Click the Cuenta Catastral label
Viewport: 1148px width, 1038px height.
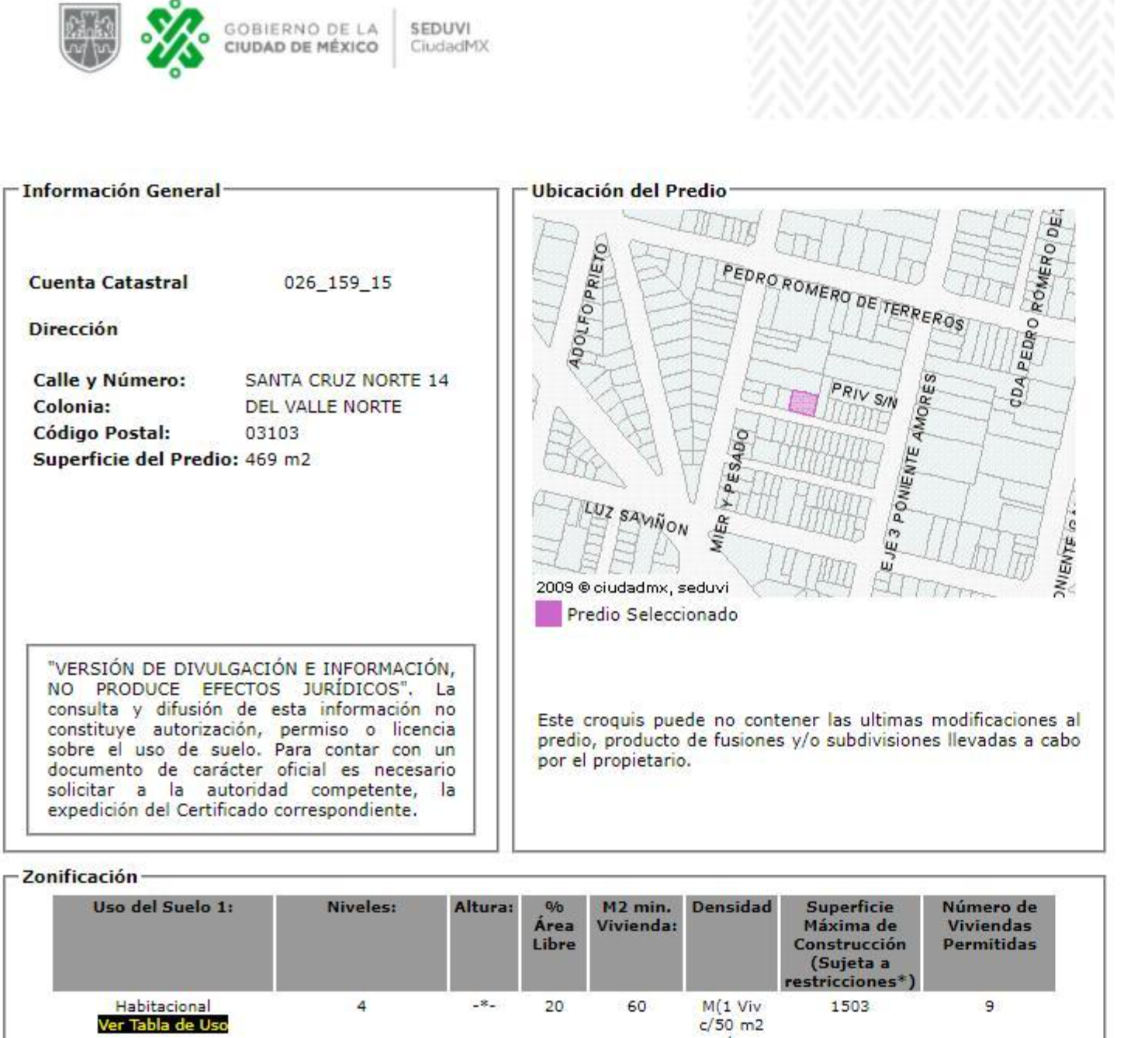[109, 282]
